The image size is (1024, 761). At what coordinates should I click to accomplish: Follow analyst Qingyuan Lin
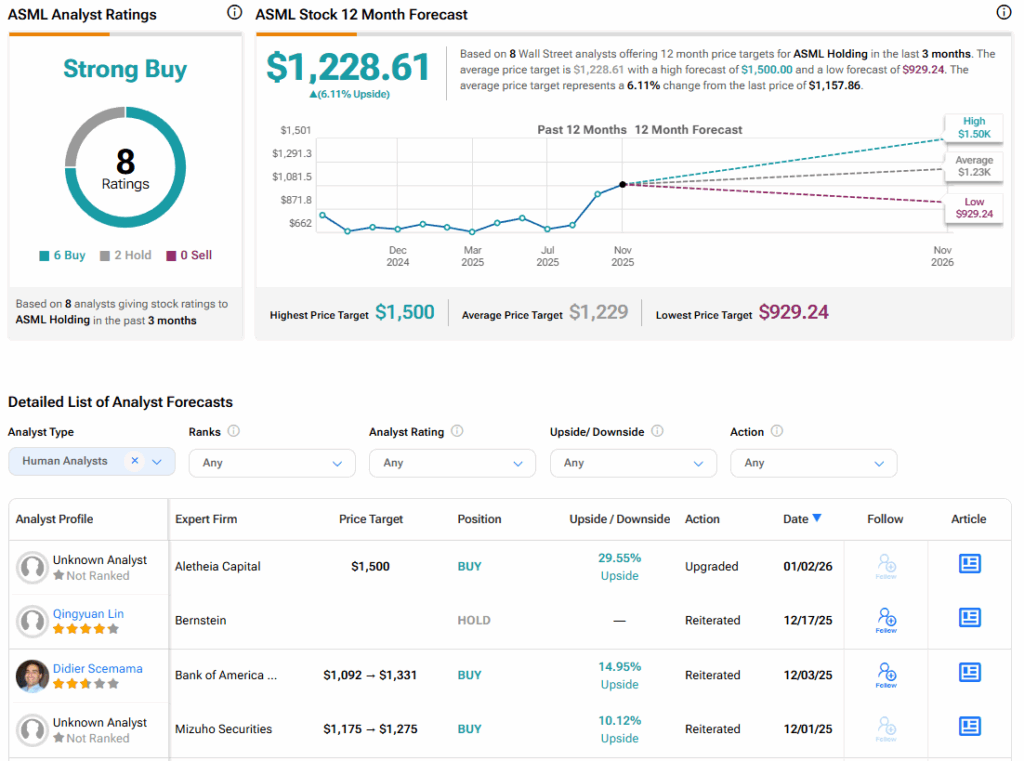(886, 619)
